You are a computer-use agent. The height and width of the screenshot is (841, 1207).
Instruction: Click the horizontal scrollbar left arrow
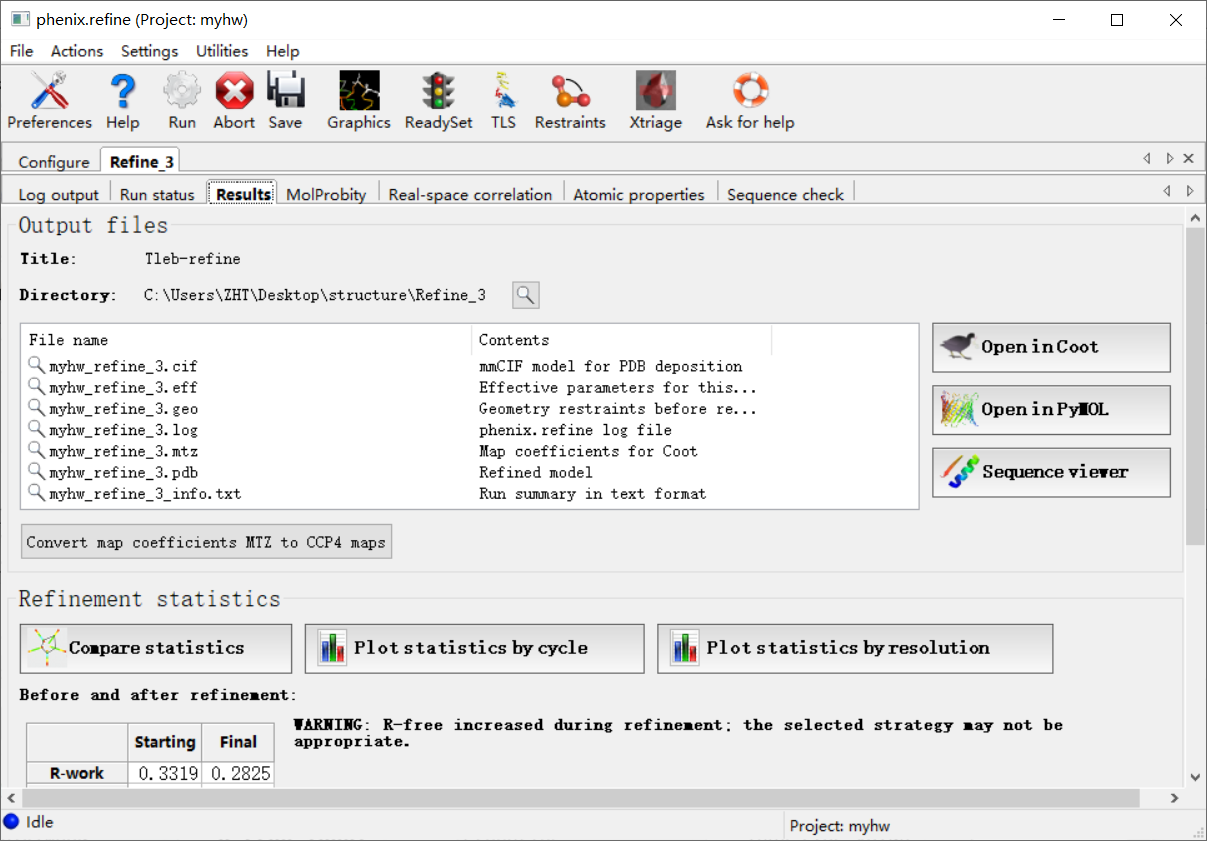(x=11, y=798)
